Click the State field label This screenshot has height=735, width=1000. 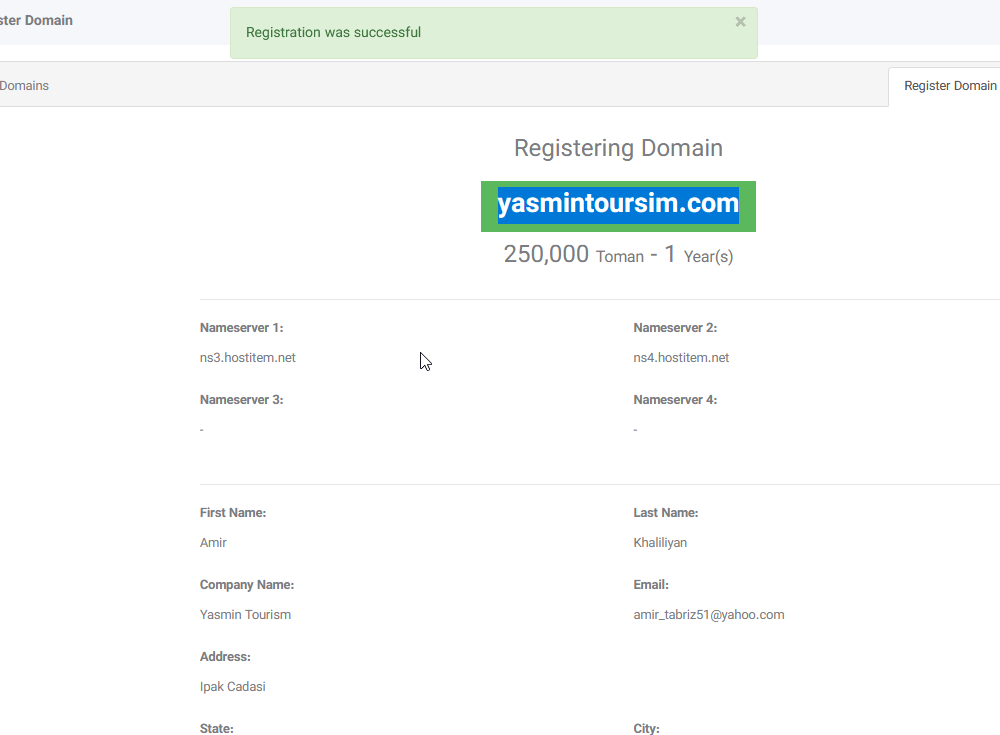216,728
